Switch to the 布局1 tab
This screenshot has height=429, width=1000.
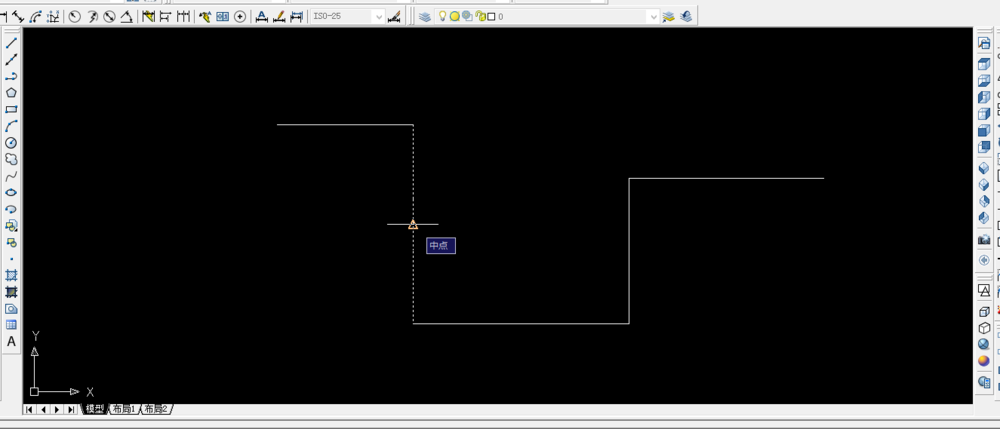pyautogui.click(x=124, y=409)
